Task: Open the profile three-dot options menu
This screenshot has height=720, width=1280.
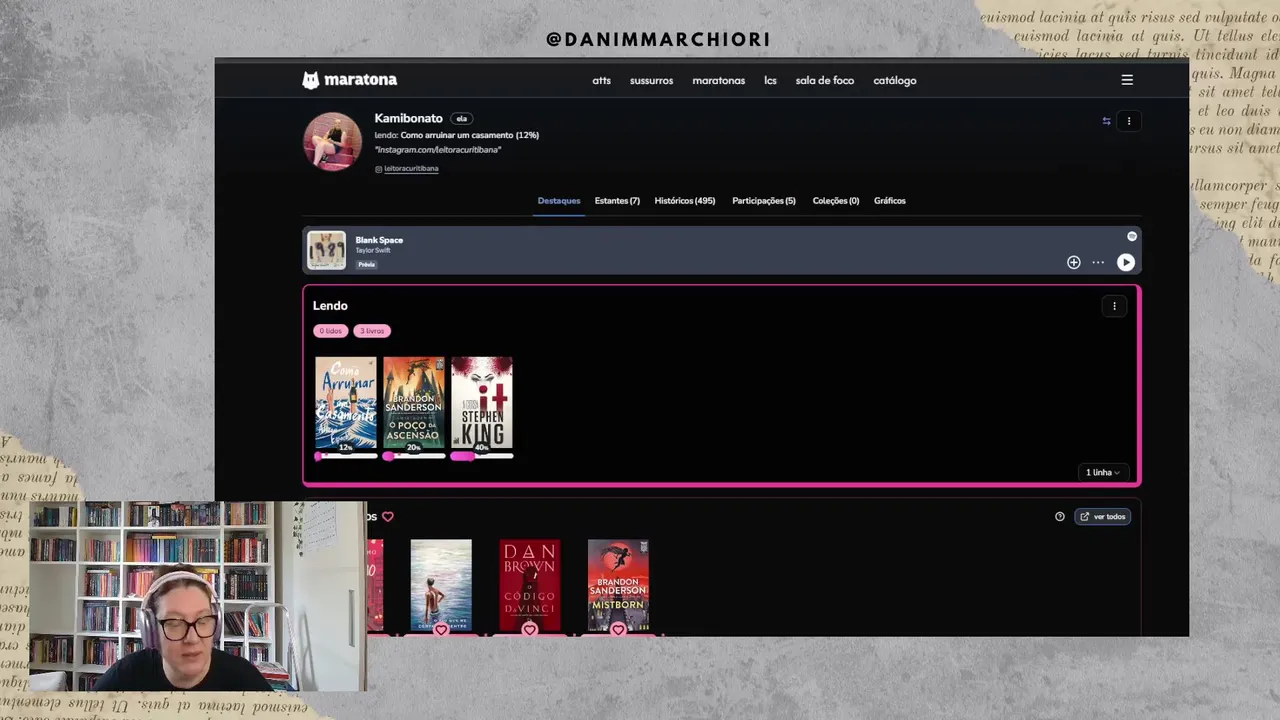Action: click(x=1129, y=121)
